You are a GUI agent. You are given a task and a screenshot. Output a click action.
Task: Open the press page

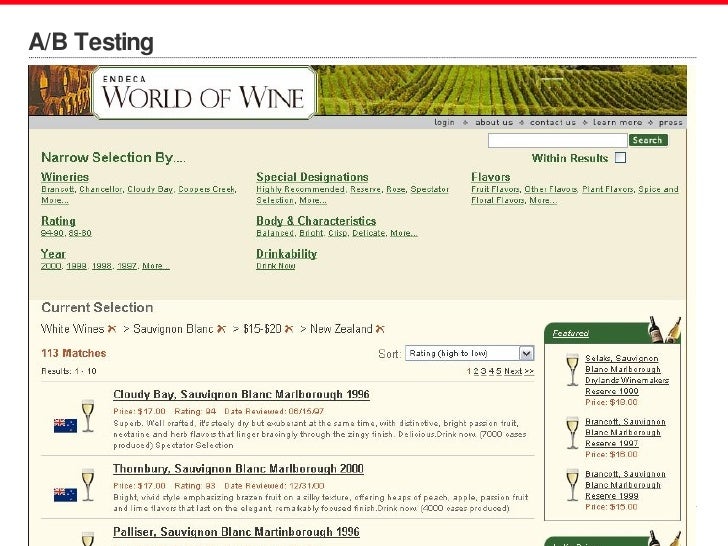click(670, 122)
